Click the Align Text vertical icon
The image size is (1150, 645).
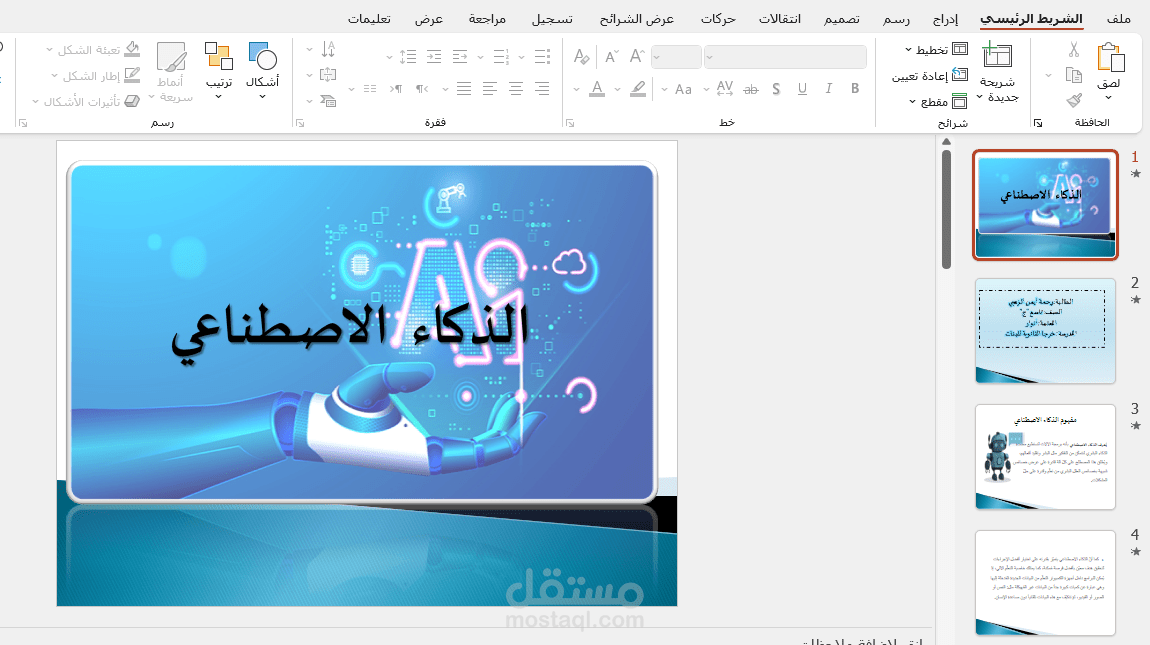point(328,75)
